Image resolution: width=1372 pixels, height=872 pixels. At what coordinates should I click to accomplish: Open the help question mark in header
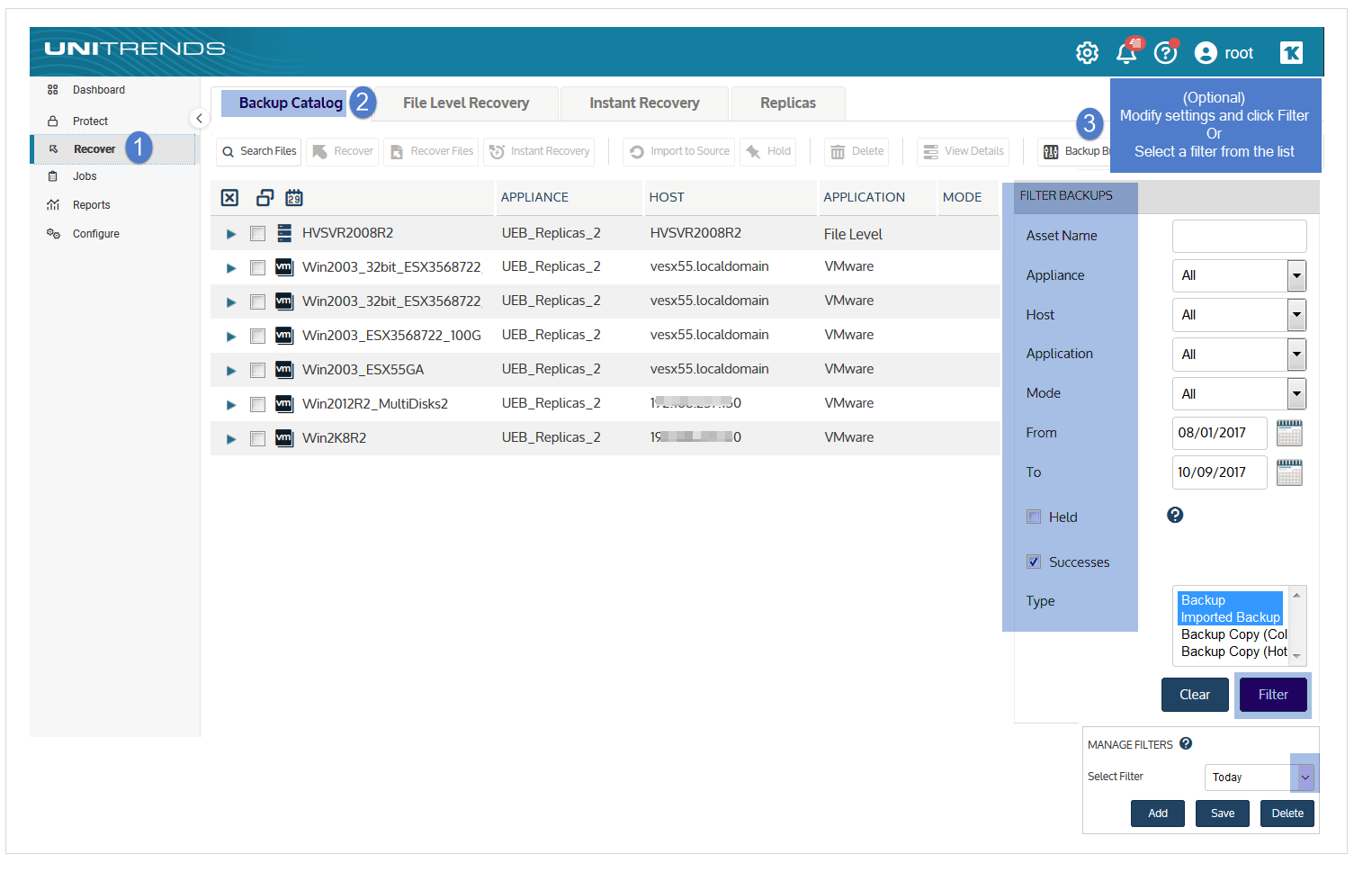[x=1165, y=53]
